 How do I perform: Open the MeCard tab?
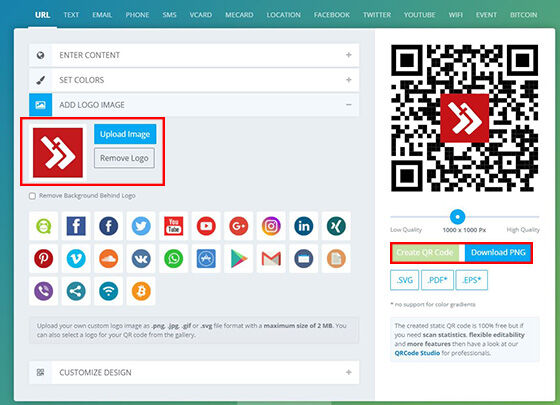(x=239, y=15)
